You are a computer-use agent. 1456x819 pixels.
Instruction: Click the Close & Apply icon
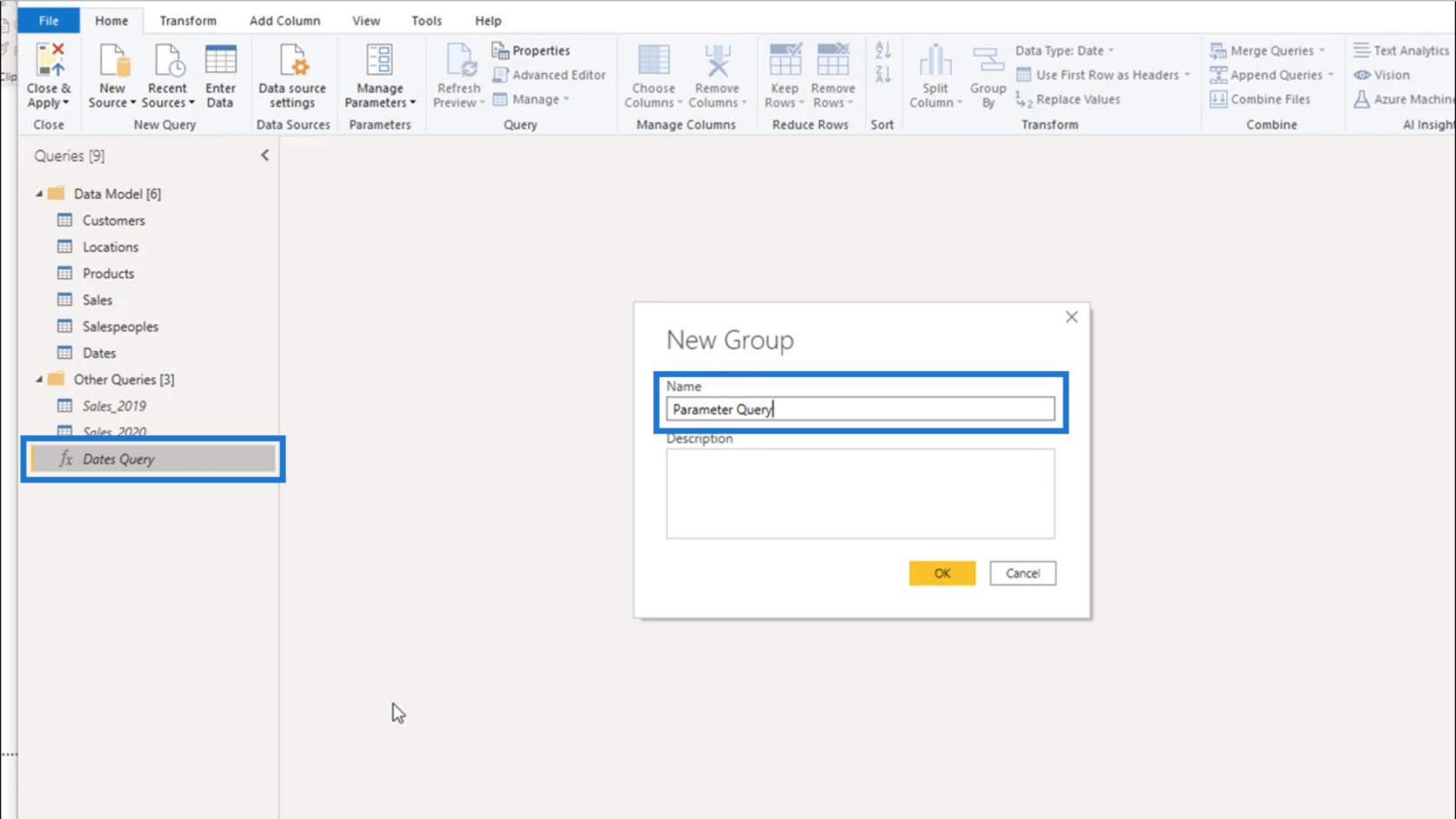(x=49, y=62)
